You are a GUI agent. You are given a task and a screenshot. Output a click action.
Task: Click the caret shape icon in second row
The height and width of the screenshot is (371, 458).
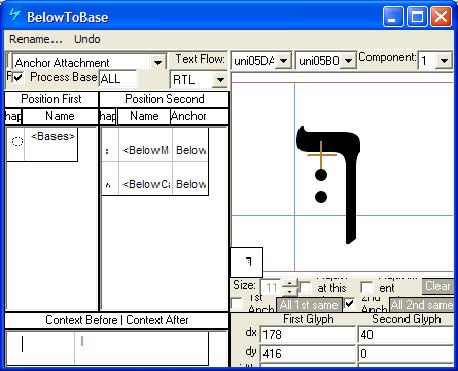[108, 185]
